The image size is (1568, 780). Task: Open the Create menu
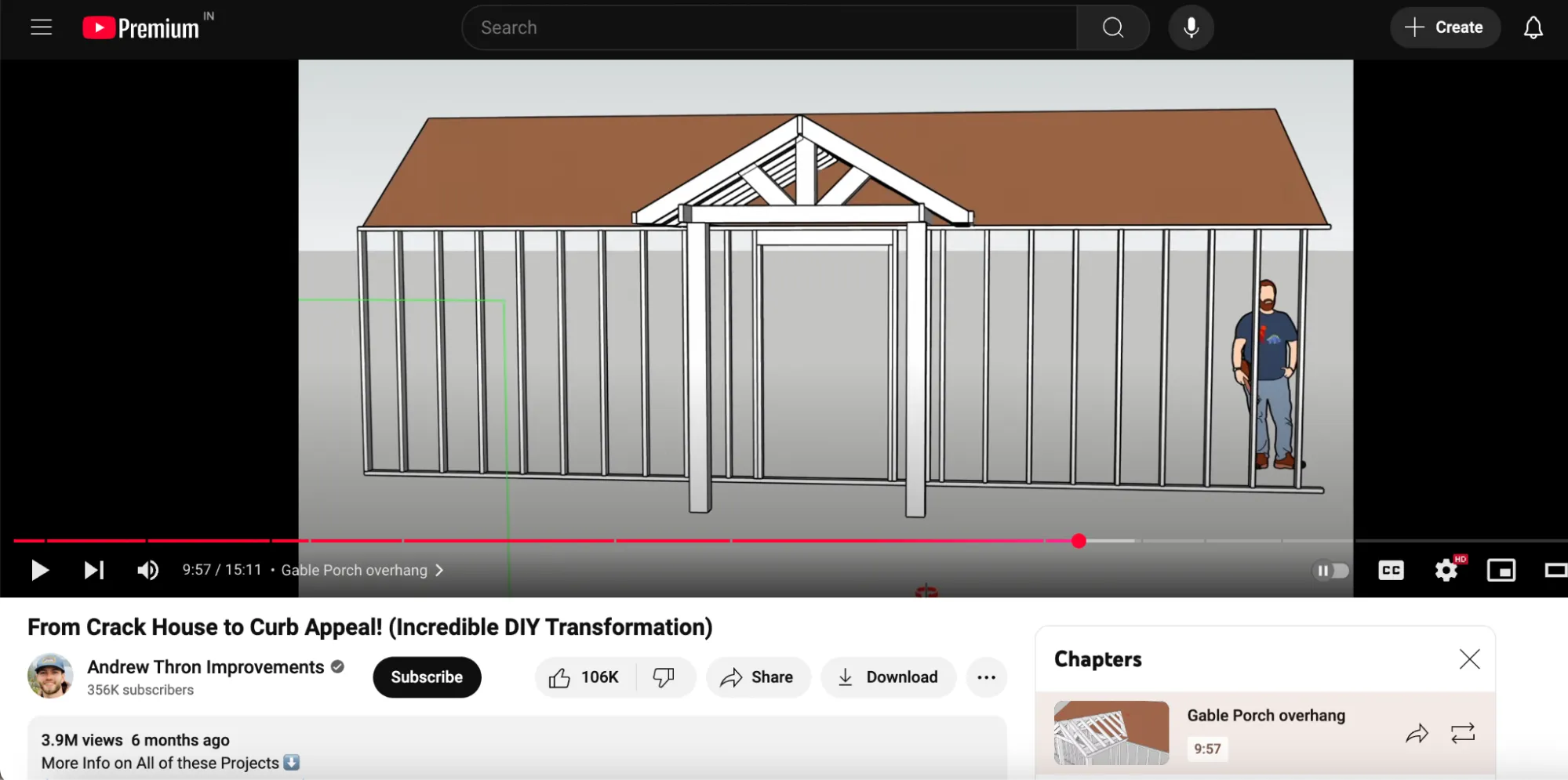[1445, 27]
